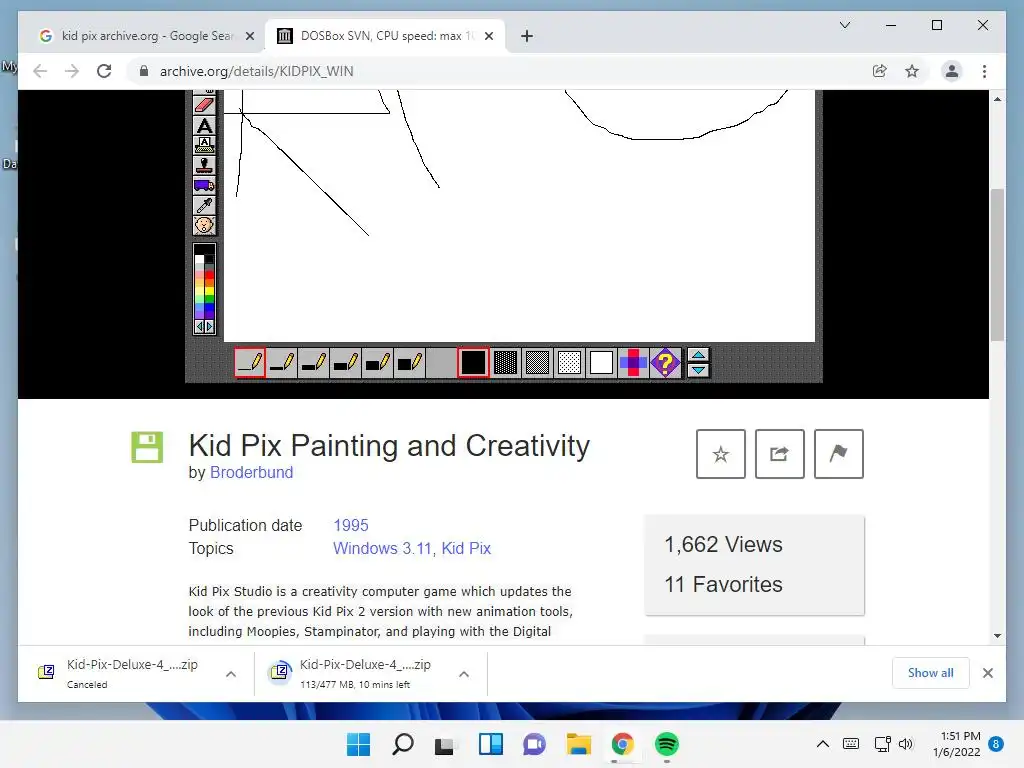Show all downloads

[x=930, y=673]
